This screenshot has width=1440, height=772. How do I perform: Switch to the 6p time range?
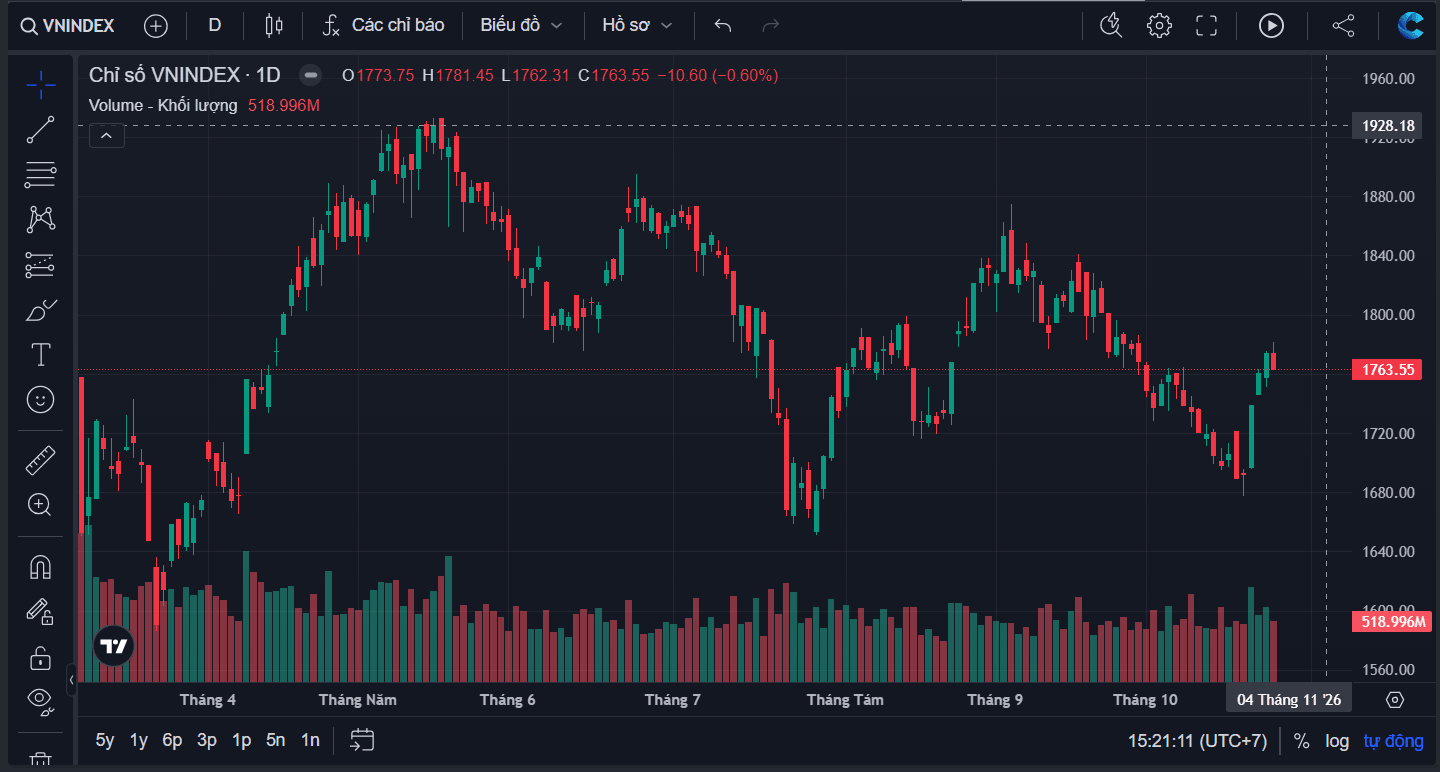pos(172,741)
